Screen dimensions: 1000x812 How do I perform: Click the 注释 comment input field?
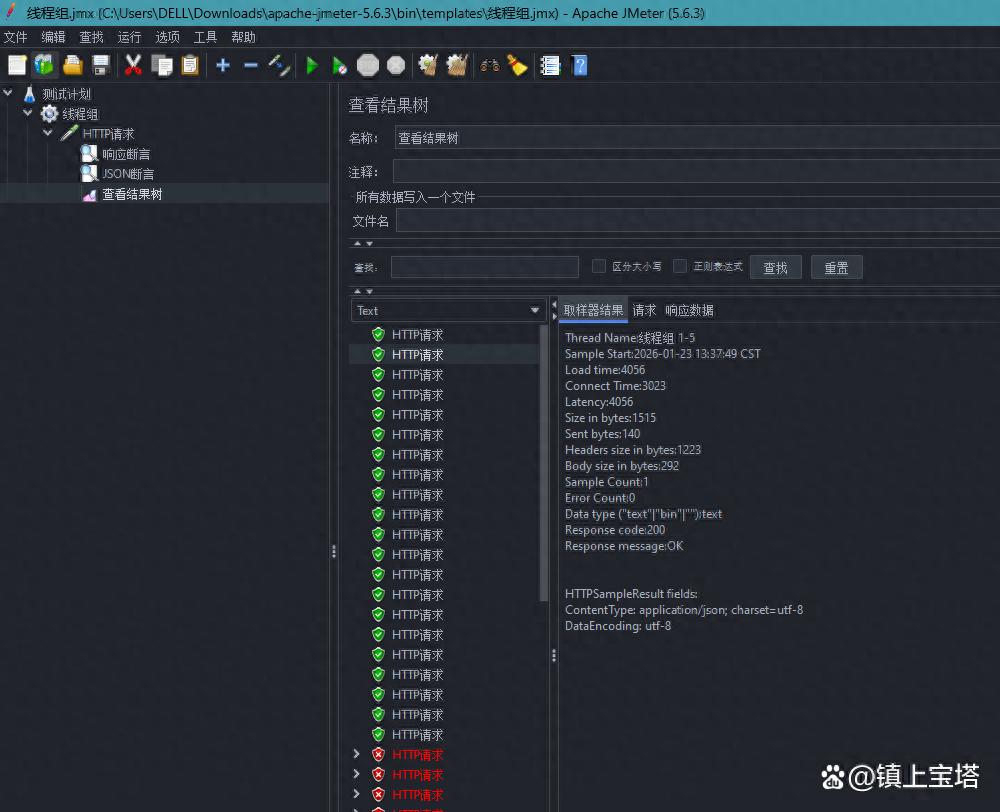696,172
